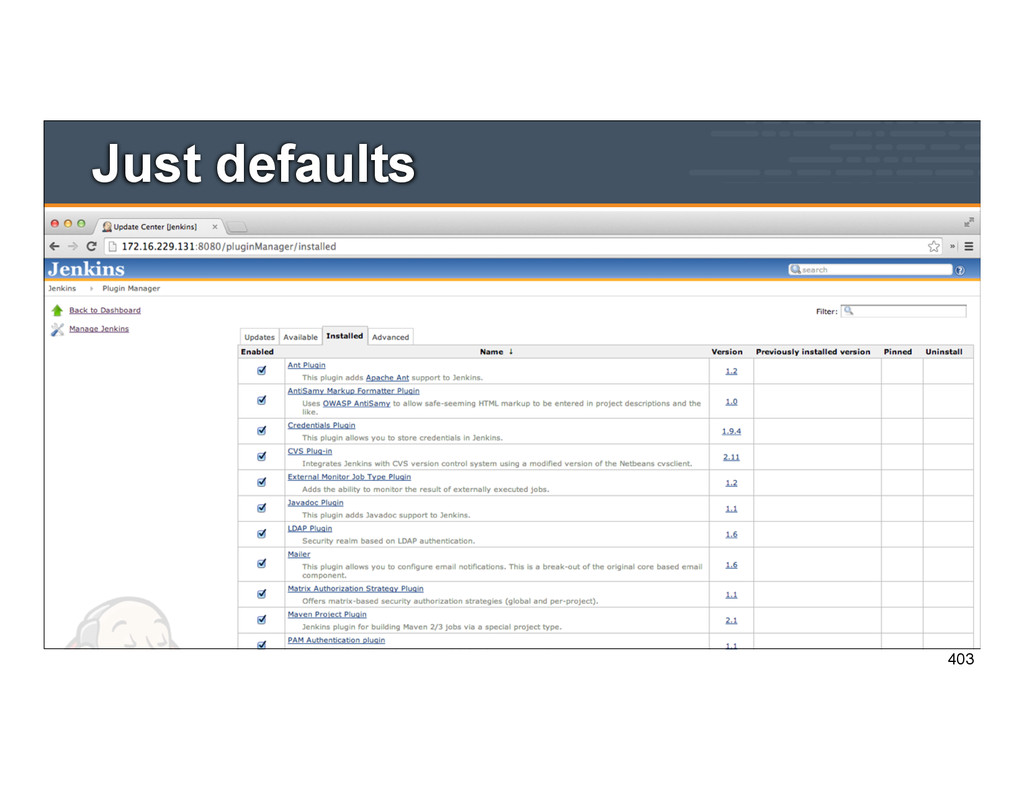This screenshot has width=1024, height=791.
Task: Open the LDAP Plugin link
Action: tap(310, 528)
